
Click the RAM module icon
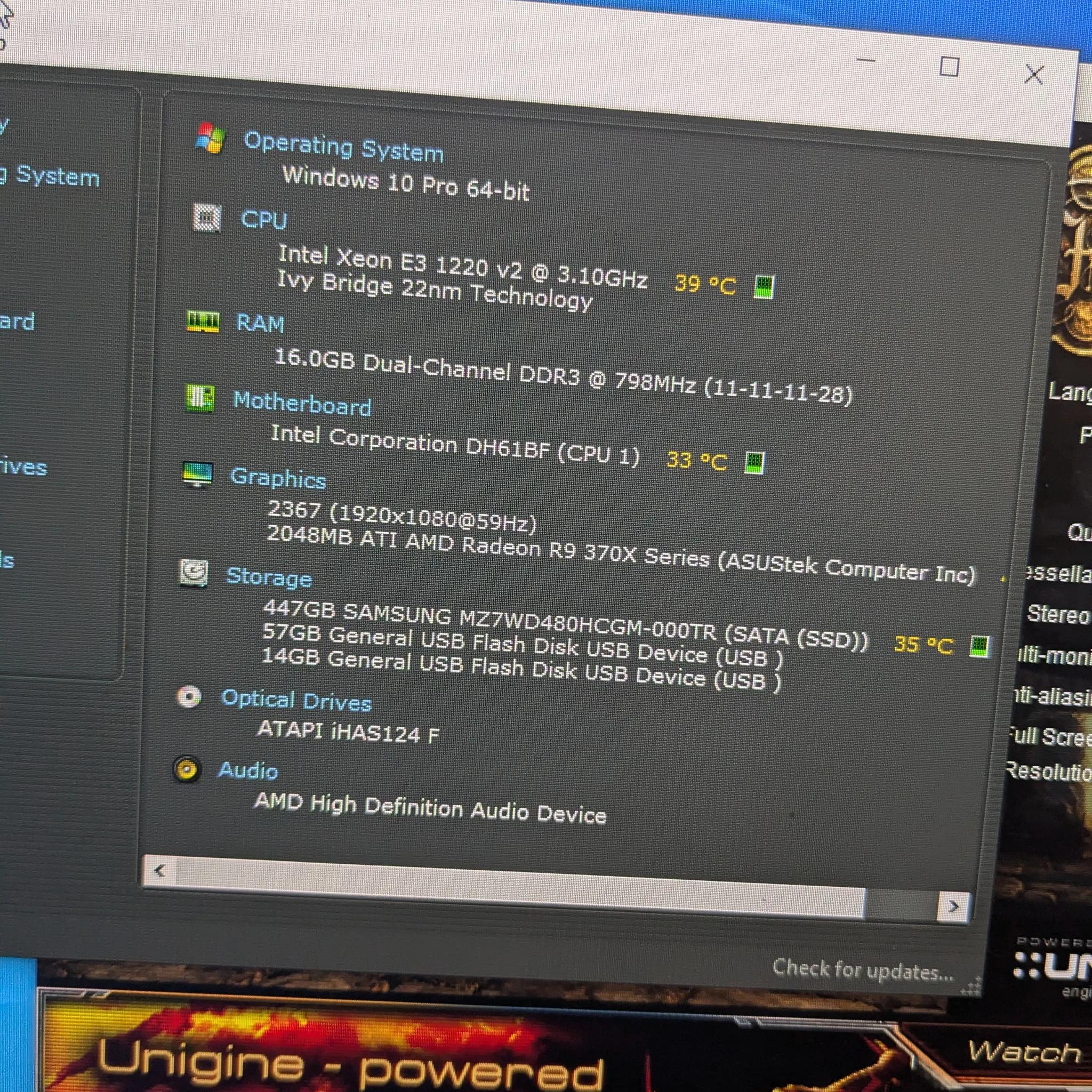(x=203, y=322)
